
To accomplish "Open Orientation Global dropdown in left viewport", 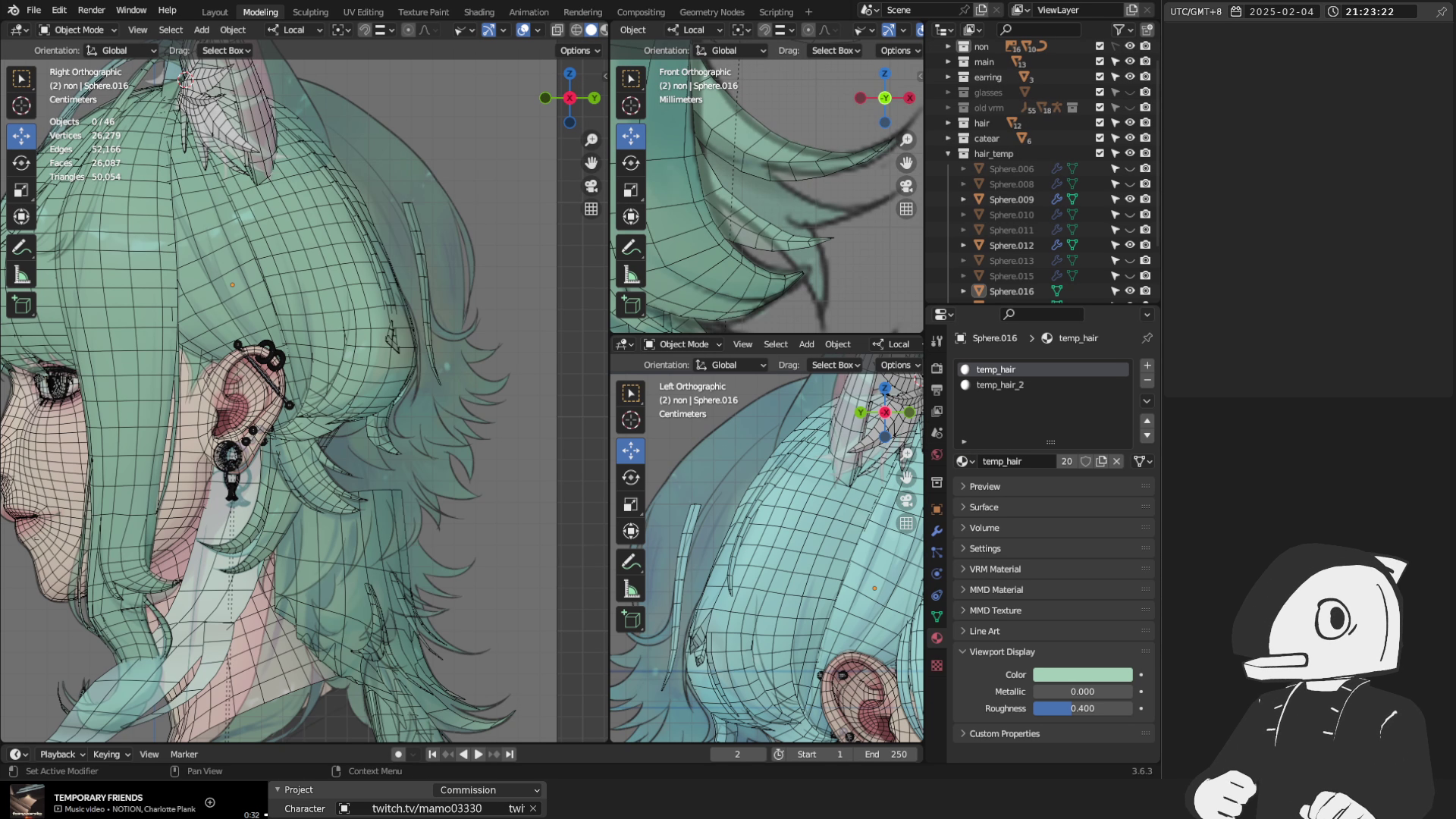I will pyautogui.click(x=121, y=50).
